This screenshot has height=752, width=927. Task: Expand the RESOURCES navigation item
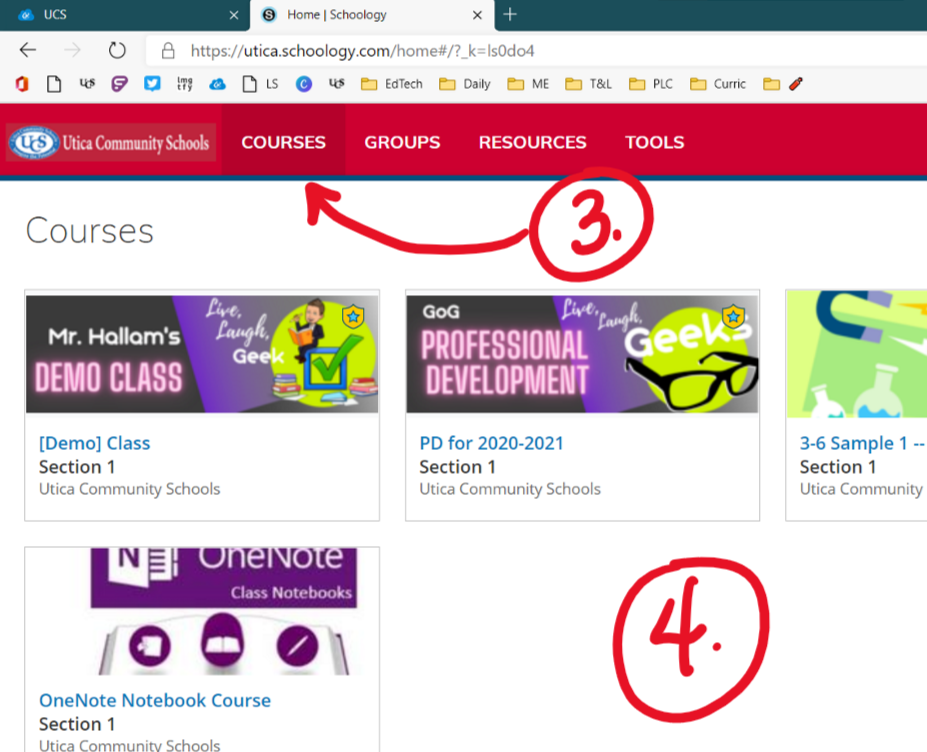(532, 142)
